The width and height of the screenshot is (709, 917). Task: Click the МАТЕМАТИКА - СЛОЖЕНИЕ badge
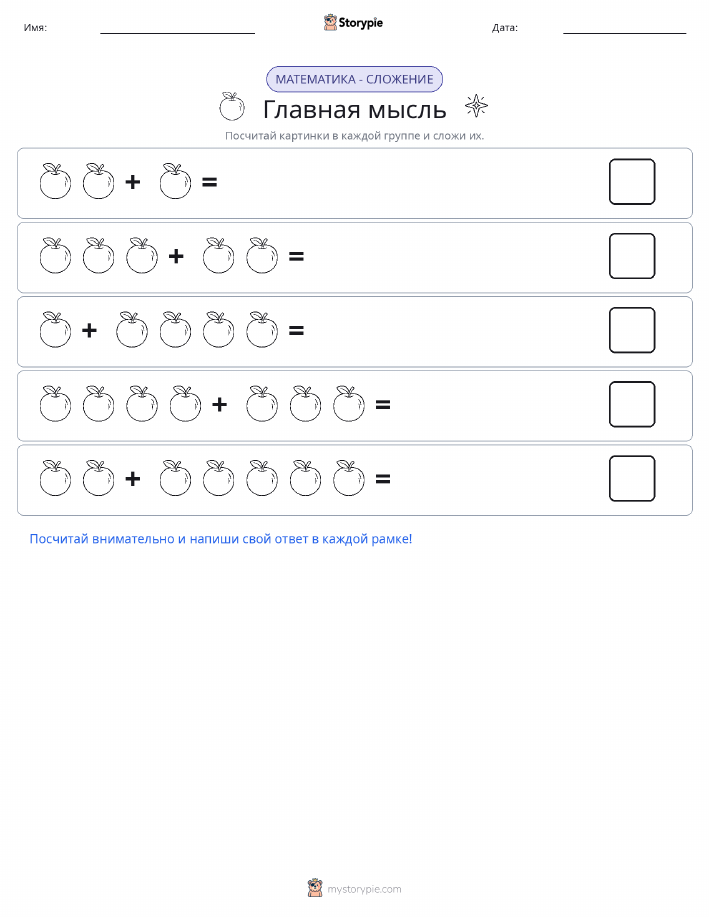(x=354, y=80)
